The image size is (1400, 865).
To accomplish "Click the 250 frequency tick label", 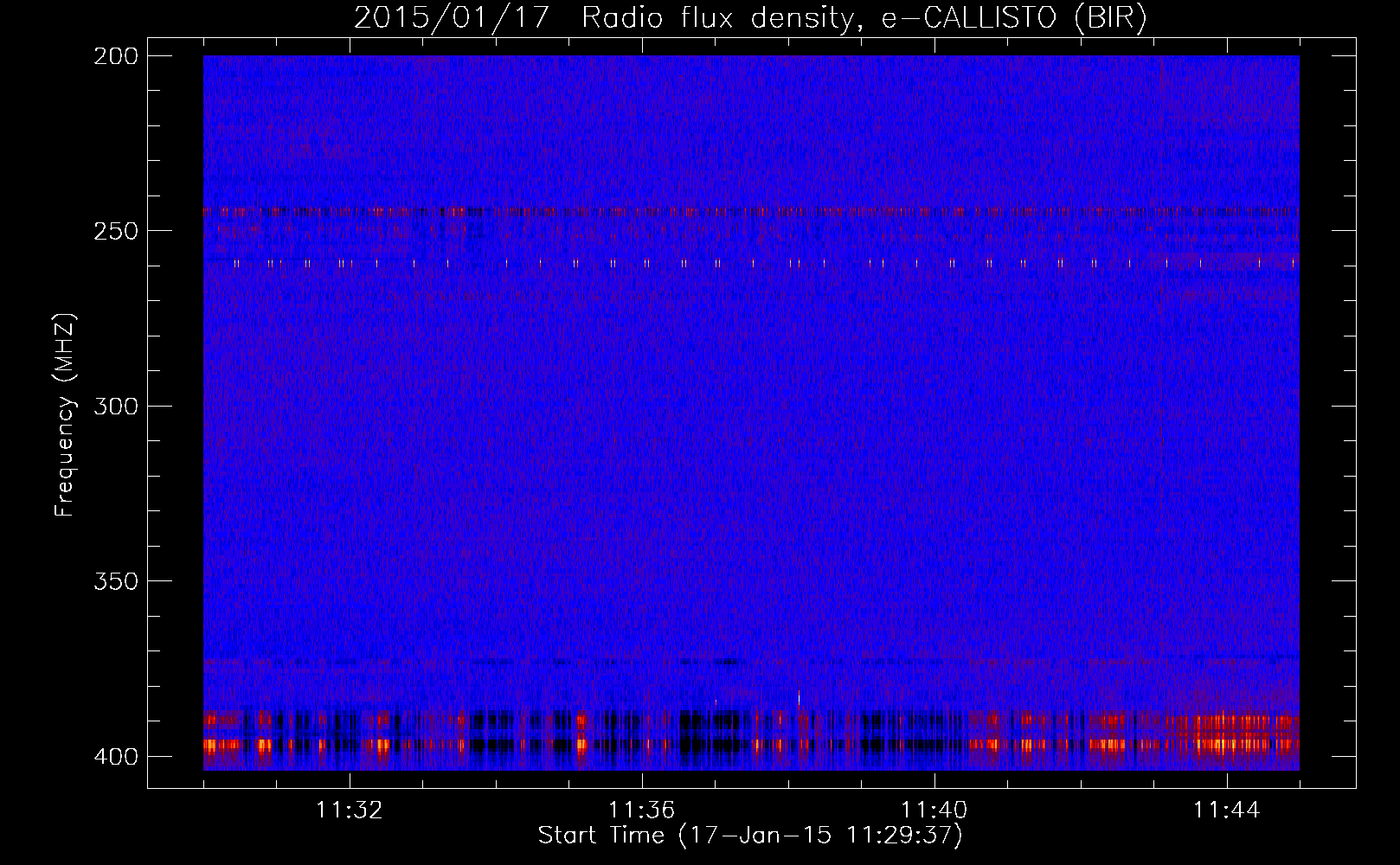I will point(116,231).
